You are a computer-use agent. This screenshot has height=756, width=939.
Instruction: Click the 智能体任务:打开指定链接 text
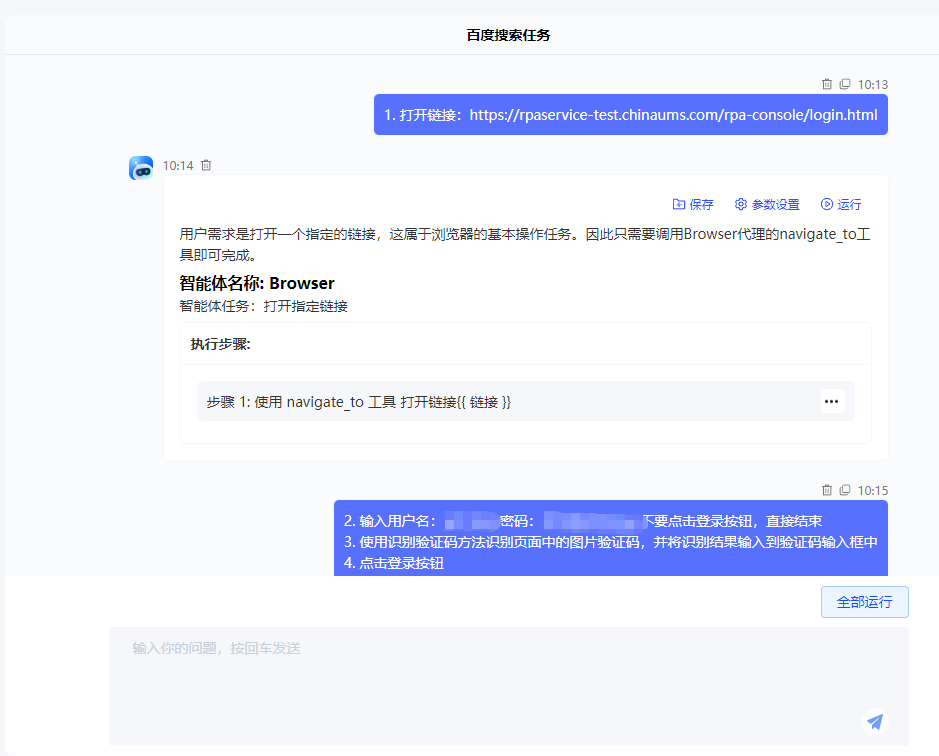pyautogui.click(x=263, y=306)
